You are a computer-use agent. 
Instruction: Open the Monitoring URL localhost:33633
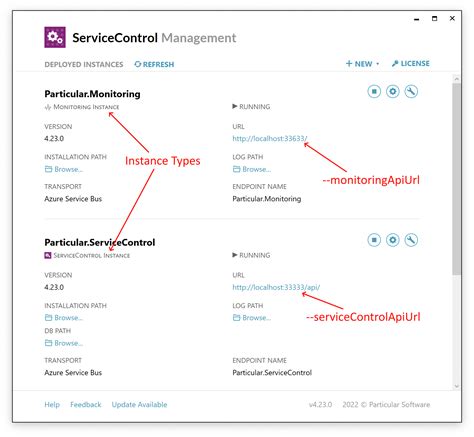(x=270, y=138)
